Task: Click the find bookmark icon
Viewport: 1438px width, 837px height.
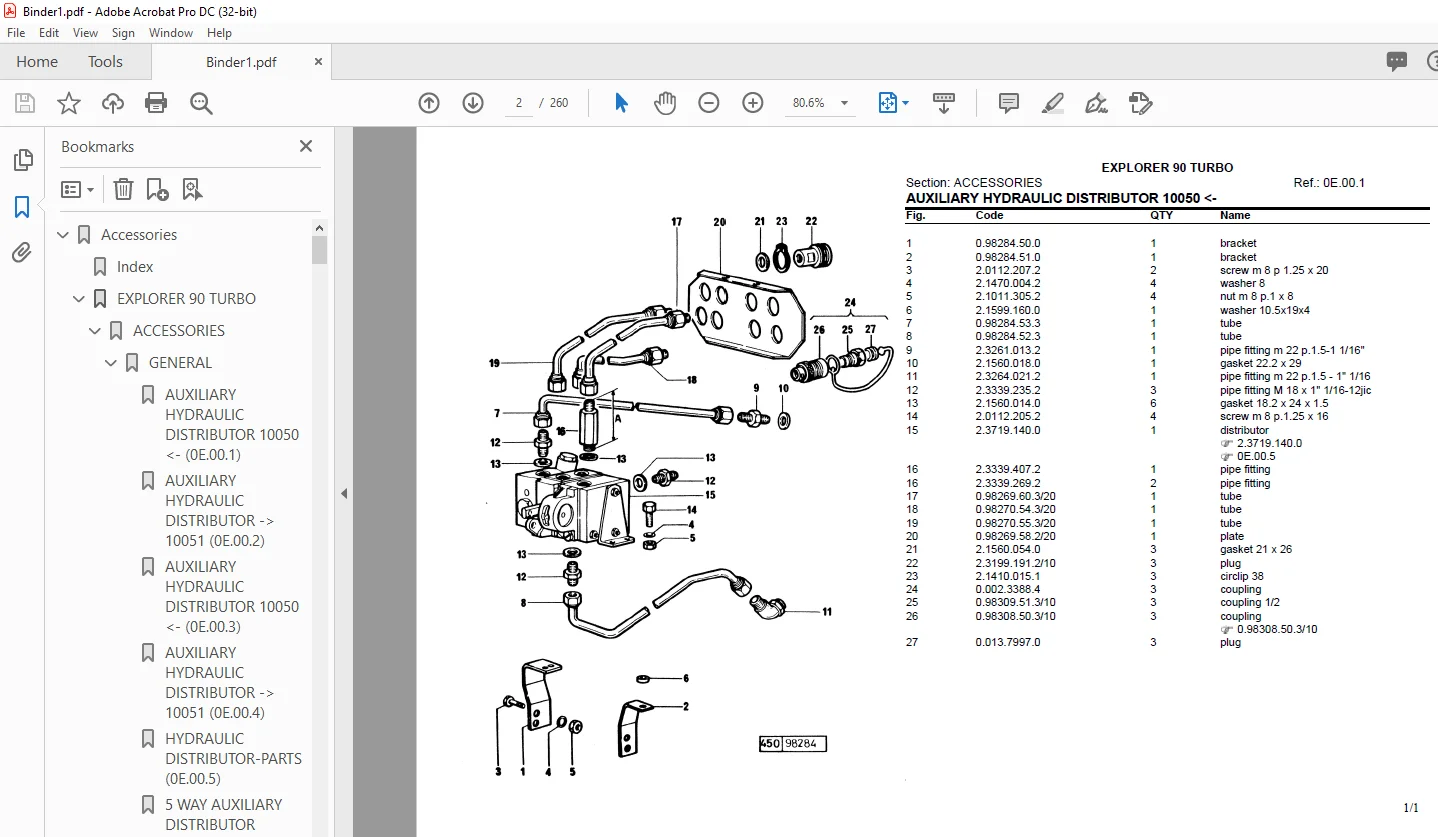Action: coord(192,189)
